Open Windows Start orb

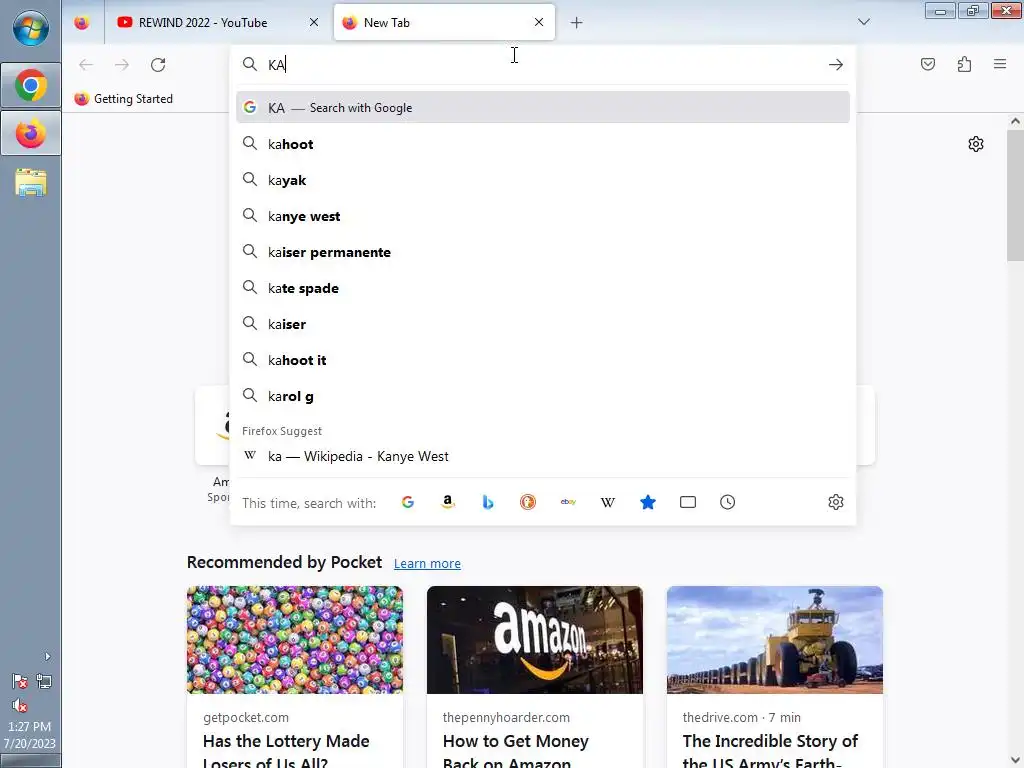pyautogui.click(x=30, y=29)
